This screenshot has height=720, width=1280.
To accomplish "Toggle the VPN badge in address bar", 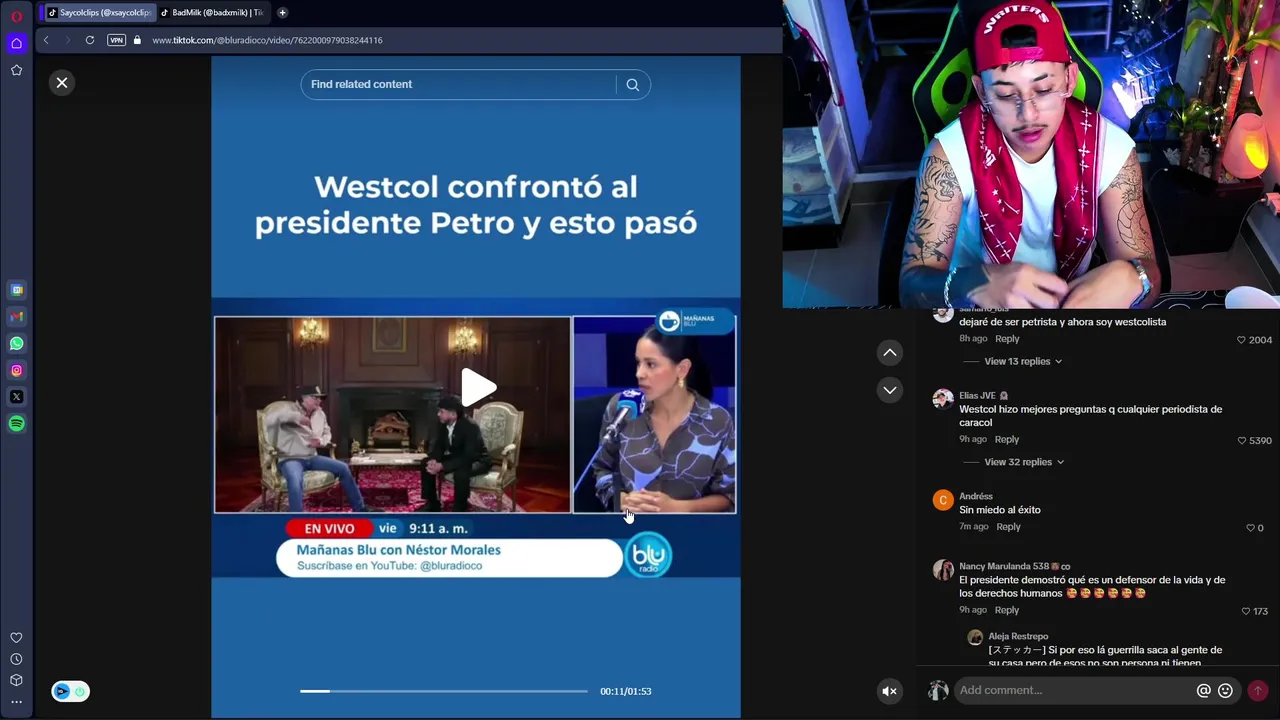I will [x=116, y=40].
